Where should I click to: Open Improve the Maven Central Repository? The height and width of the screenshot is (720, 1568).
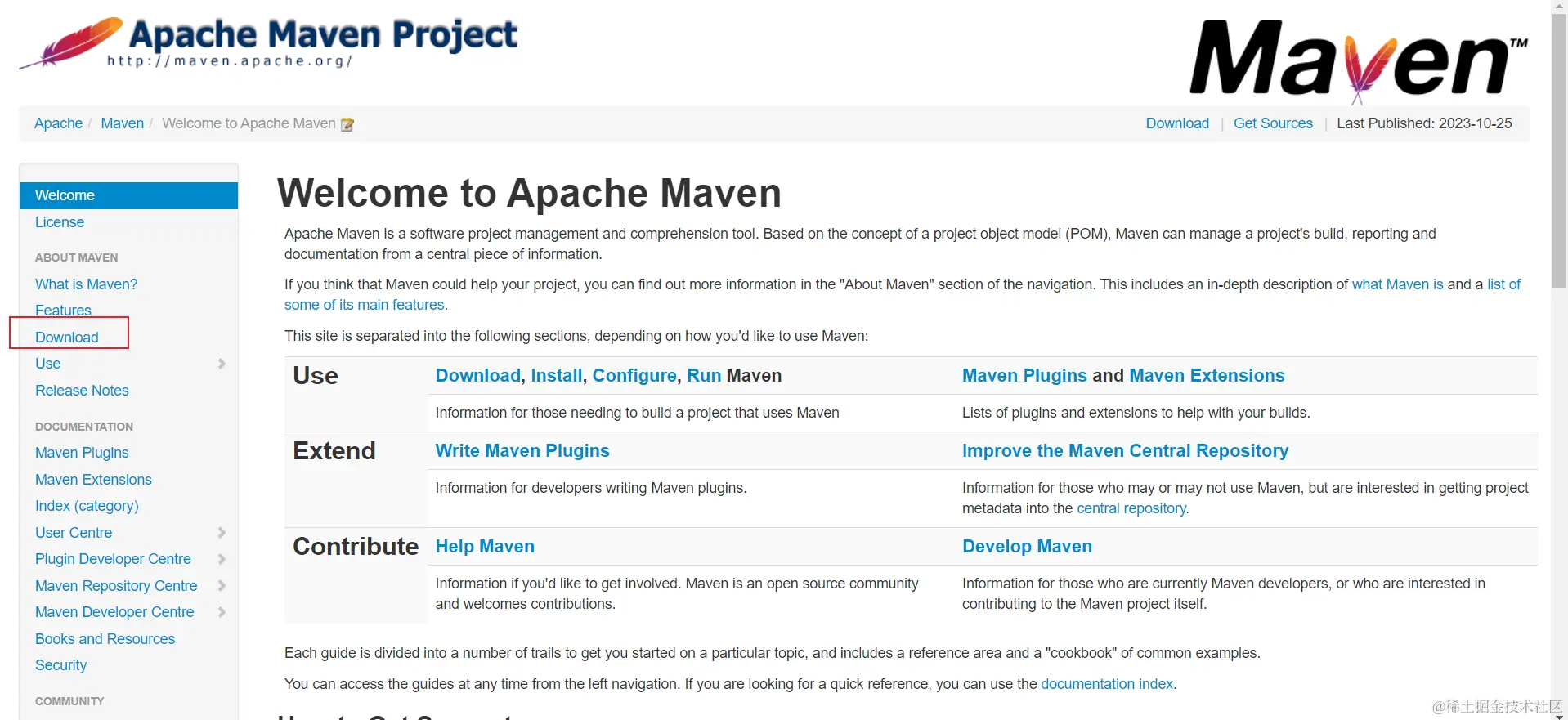point(1125,451)
